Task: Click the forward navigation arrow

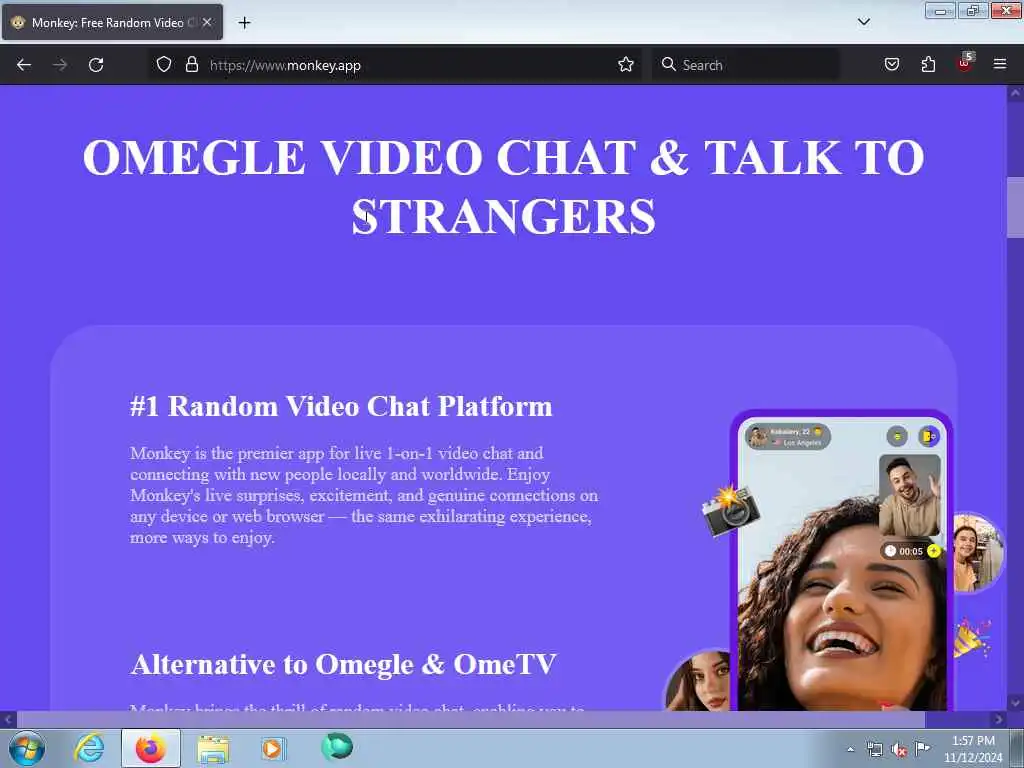Action: point(60,65)
